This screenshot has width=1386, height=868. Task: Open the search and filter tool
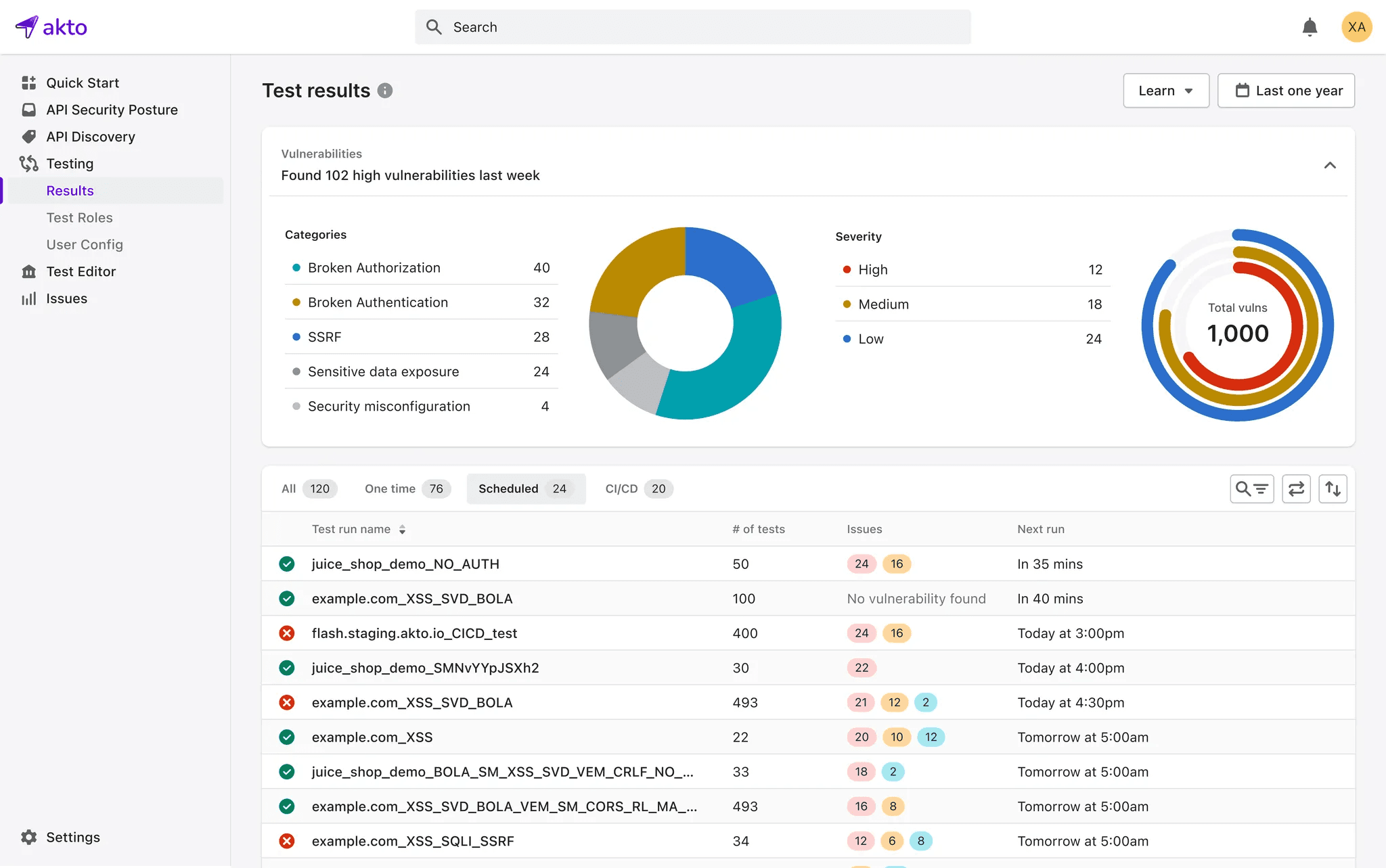point(1252,488)
